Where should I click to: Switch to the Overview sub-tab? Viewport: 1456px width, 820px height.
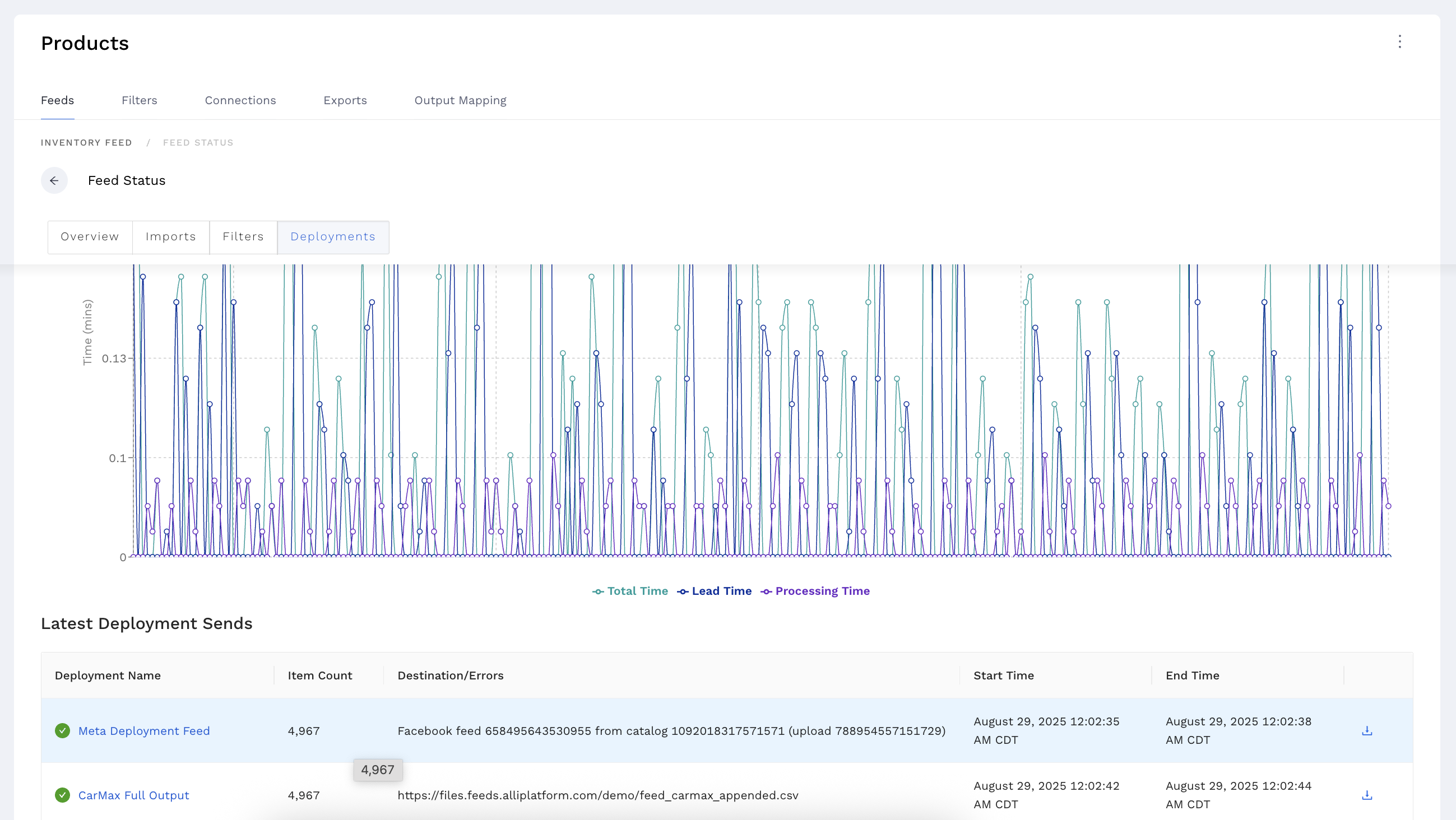(90, 236)
